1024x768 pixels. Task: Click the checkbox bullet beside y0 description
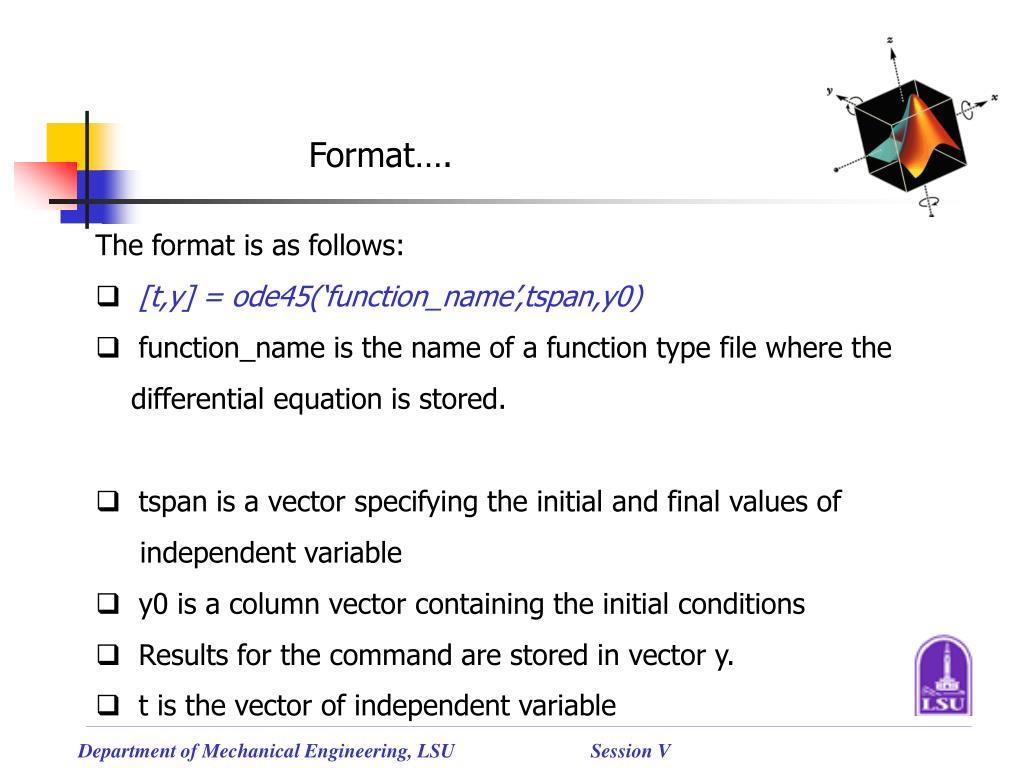[x=108, y=603]
